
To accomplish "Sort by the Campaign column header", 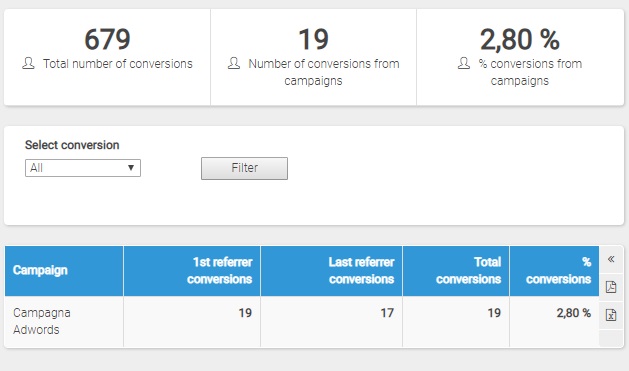I will pyautogui.click(x=40, y=270).
